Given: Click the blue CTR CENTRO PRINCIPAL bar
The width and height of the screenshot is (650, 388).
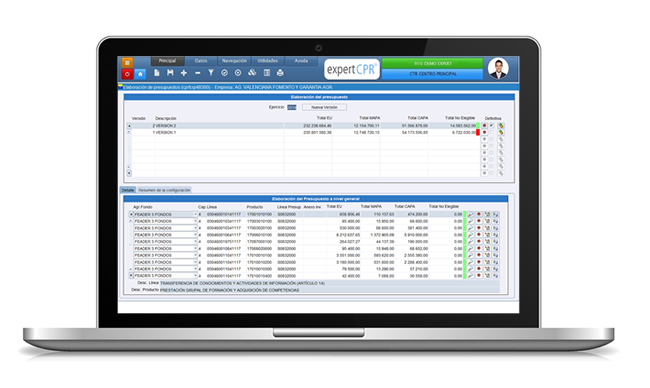Looking at the screenshot, I should (x=432, y=74).
